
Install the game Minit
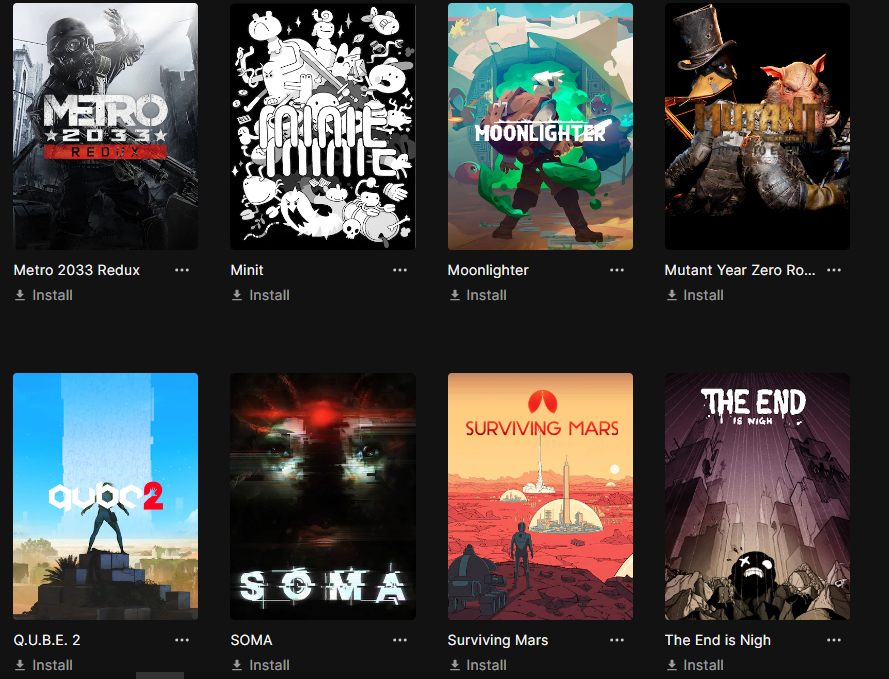pos(261,295)
